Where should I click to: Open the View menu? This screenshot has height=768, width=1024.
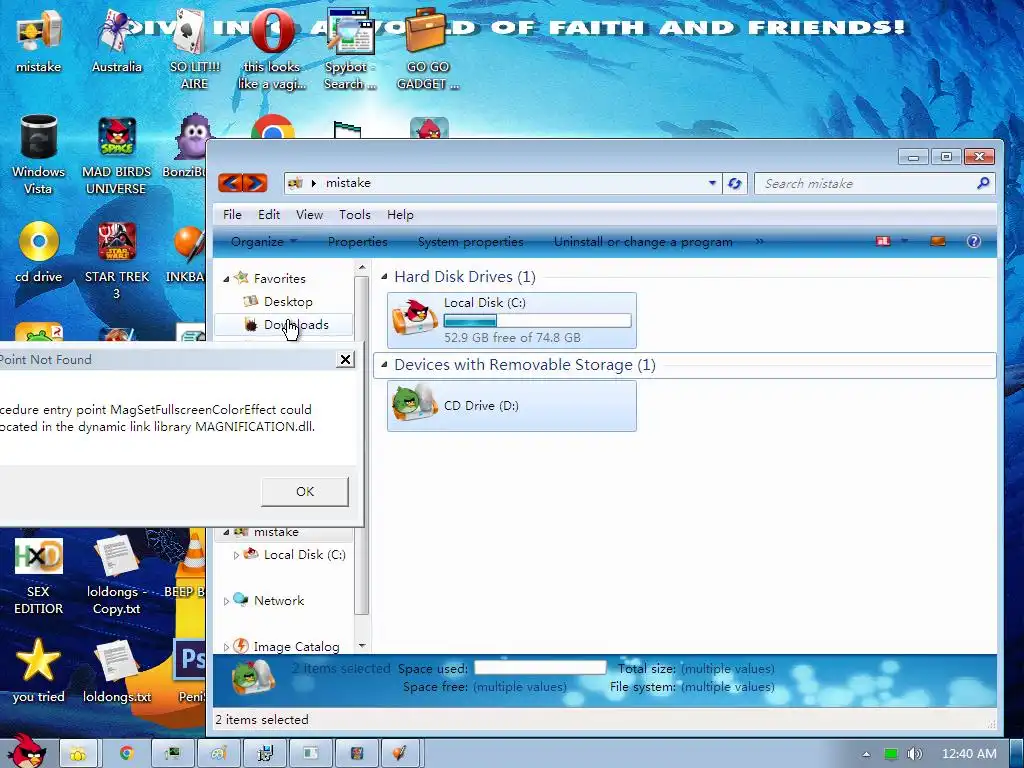tap(309, 215)
